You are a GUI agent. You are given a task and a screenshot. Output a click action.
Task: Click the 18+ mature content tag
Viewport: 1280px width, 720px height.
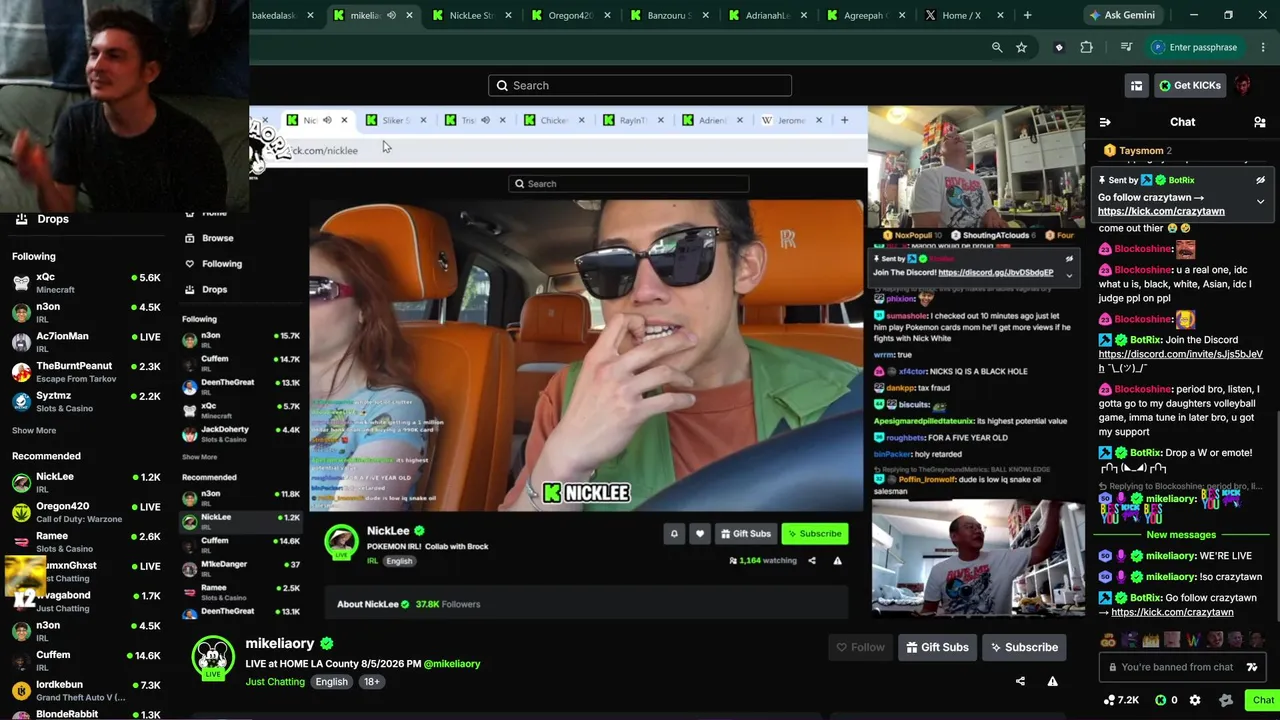[371, 682]
